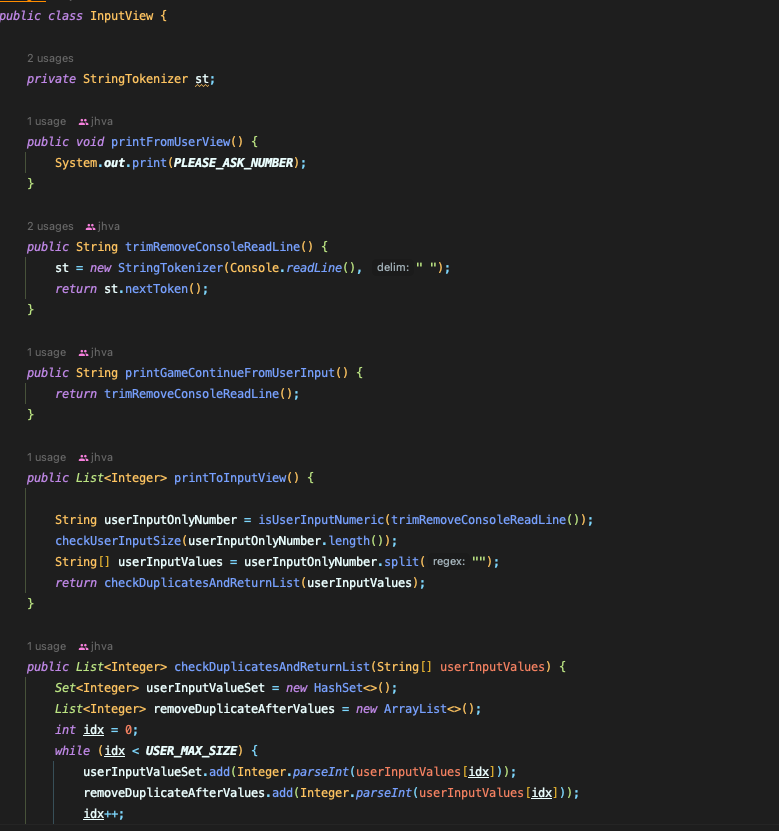Open the 2 usages hint above the st field
Image resolution: width=779 pixels, height=831 pixels.
pyautogui.click(x=50, y=58)
